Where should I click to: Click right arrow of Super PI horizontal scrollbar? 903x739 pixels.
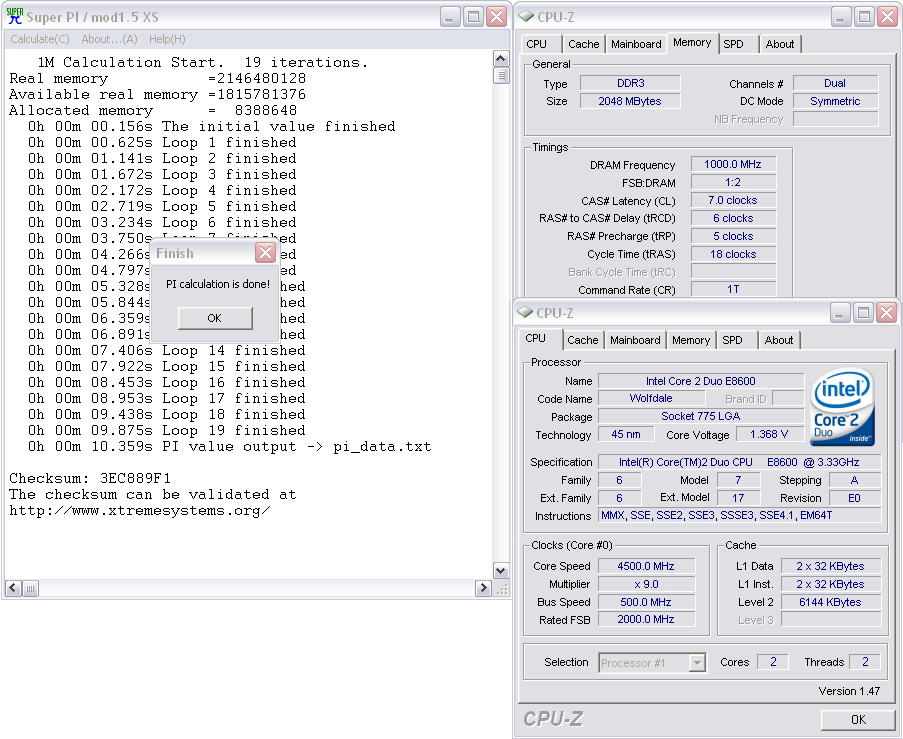(485, 587)
